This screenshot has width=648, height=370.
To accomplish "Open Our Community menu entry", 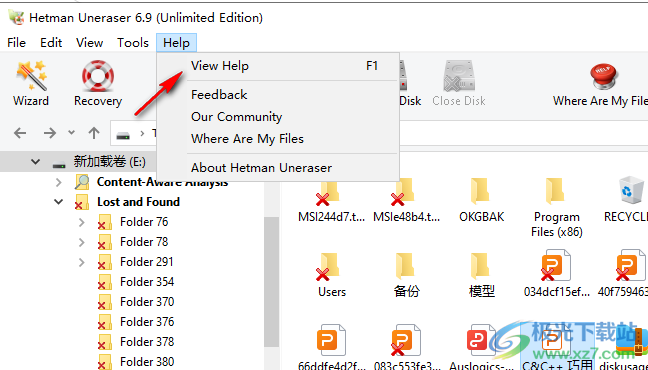I will (x=278, y=117).
